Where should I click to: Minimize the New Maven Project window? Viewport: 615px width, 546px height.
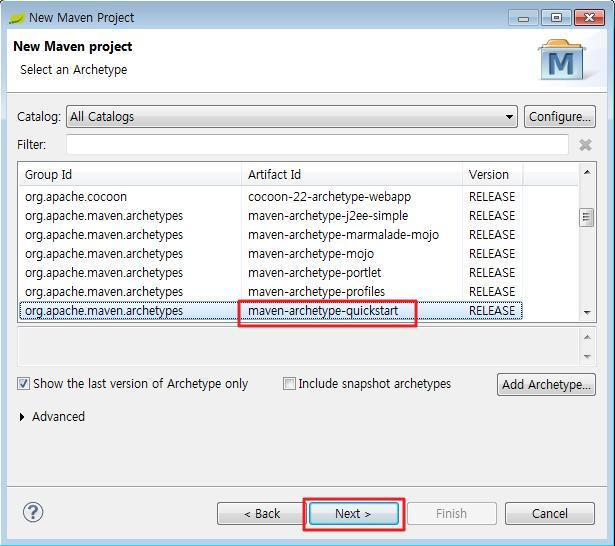click(x=523, y=18)
